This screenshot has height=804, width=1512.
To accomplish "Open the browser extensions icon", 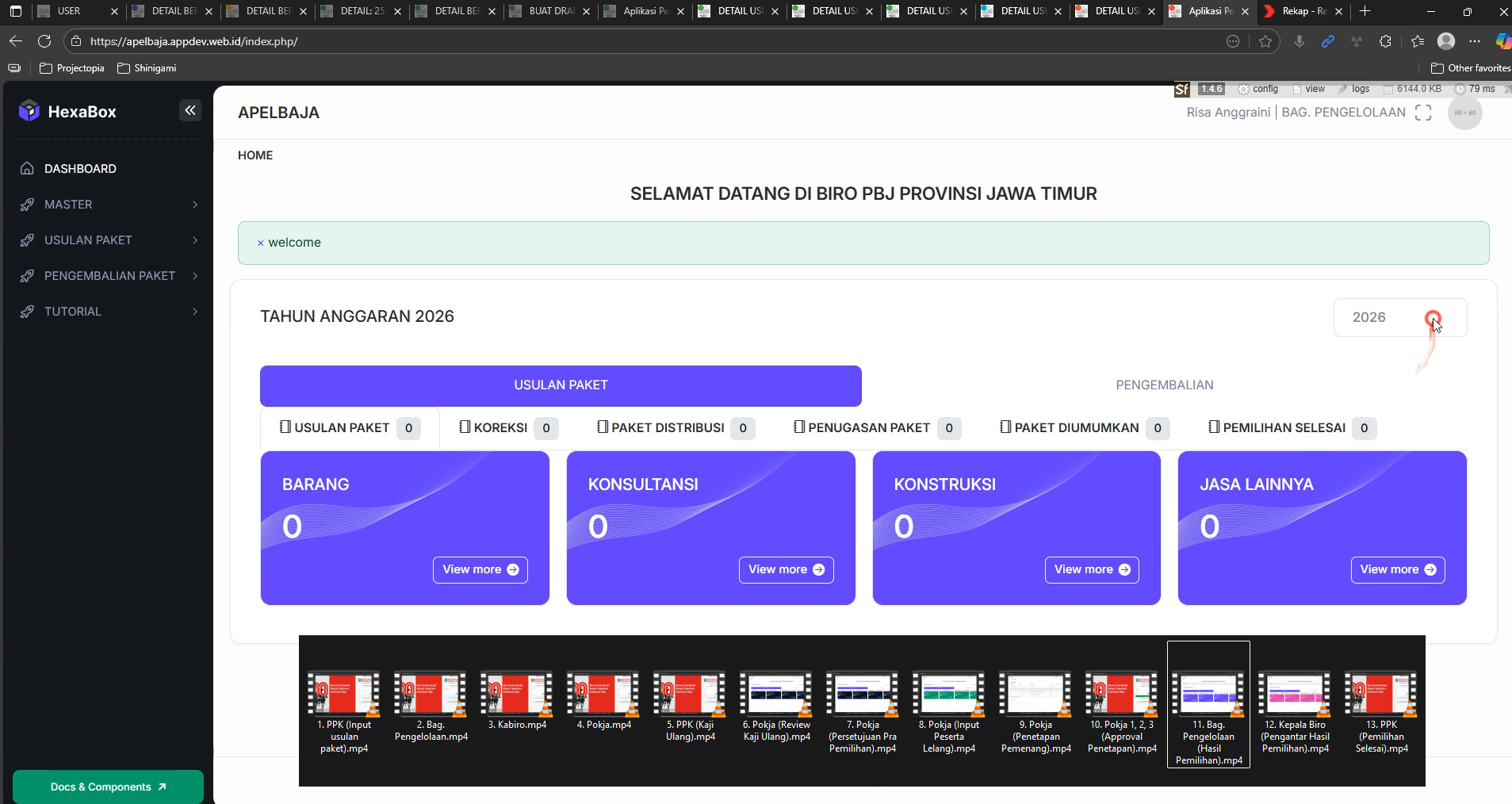I will pyautogui.click(x=1385, y=41).
